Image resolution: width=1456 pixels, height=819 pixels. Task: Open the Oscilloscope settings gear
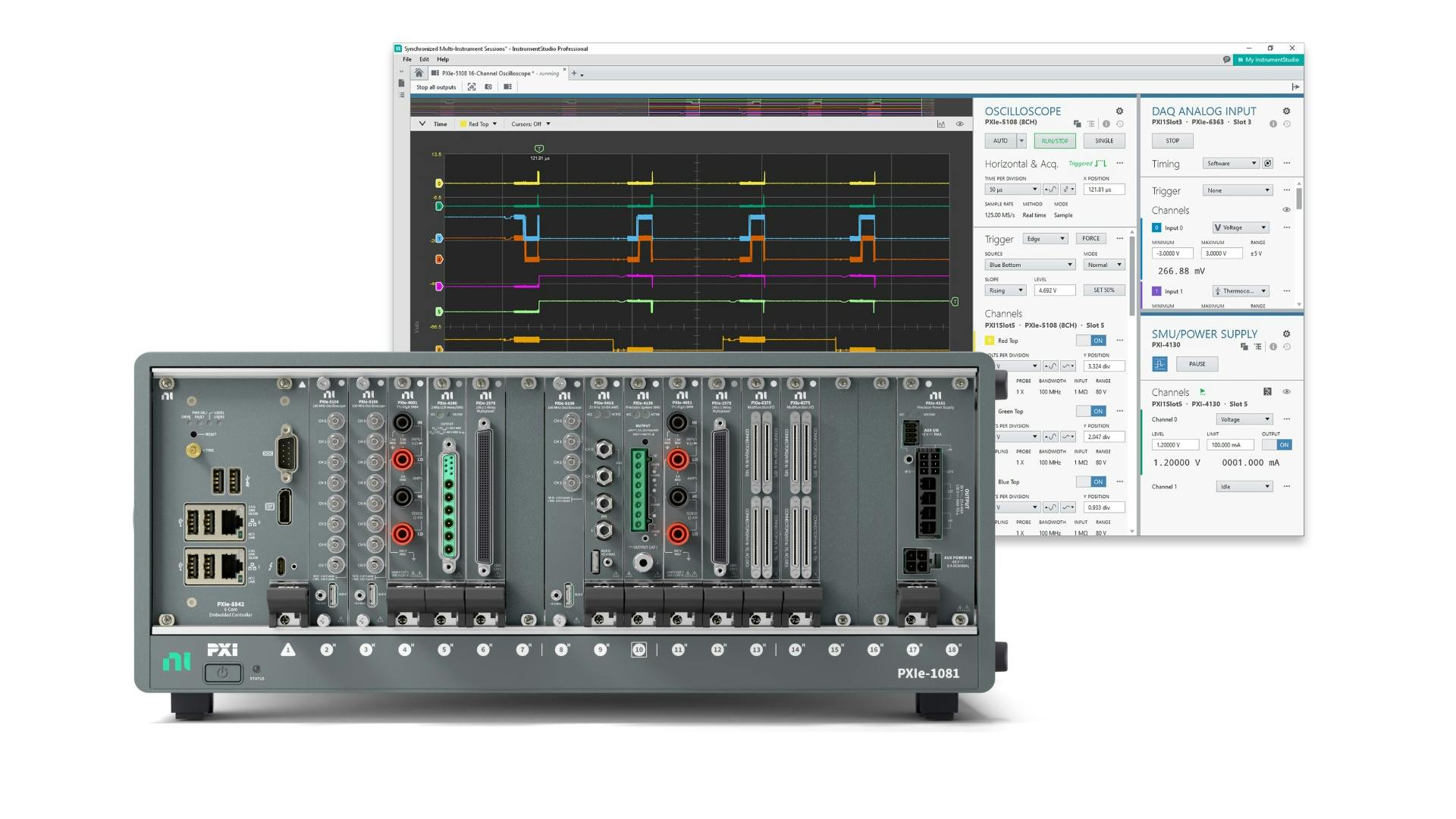(x=1120, y=111)
